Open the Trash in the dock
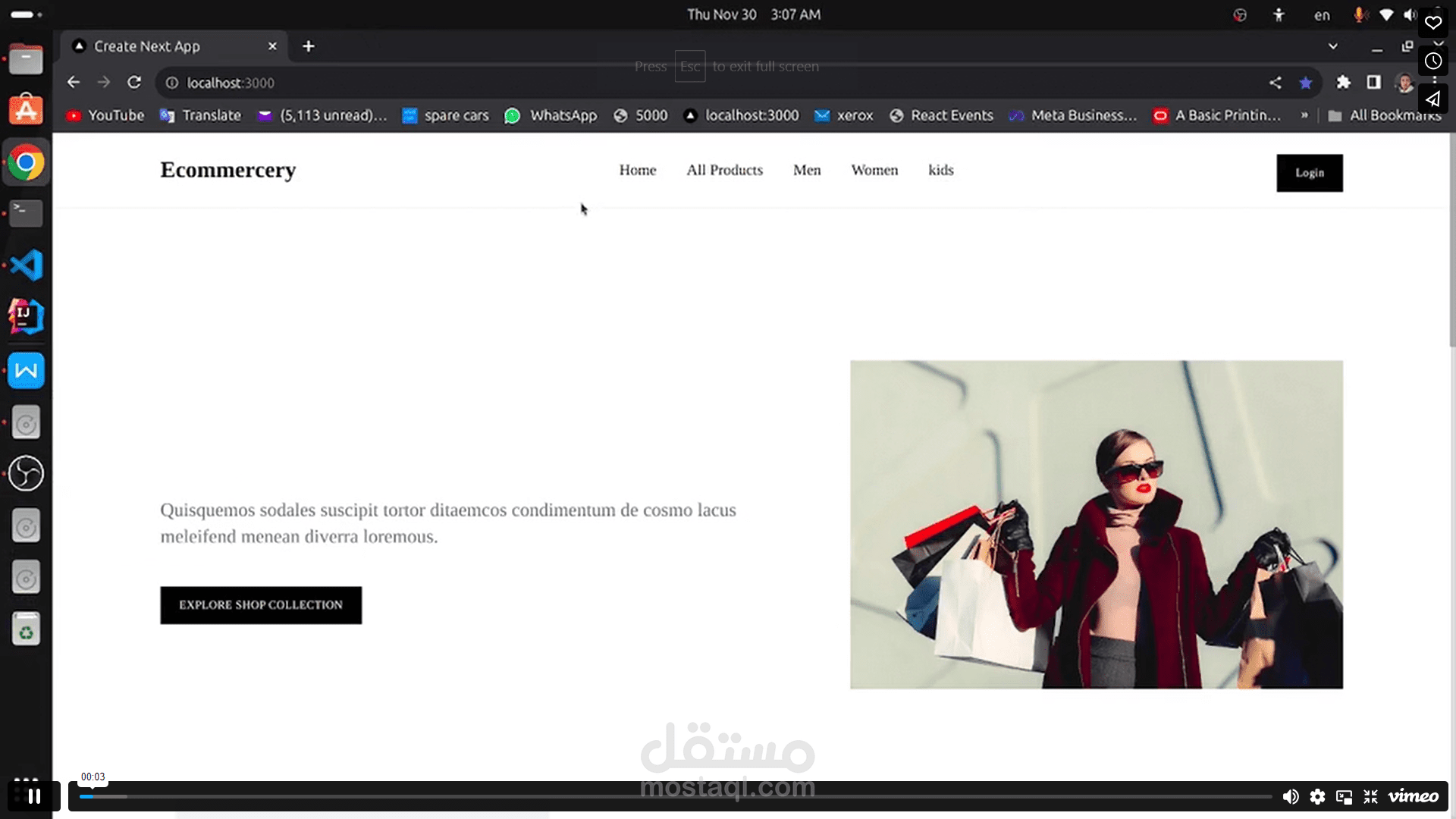Image resolution: width=1456 pixels, height=819 pixels. click(x=26, y=628)
